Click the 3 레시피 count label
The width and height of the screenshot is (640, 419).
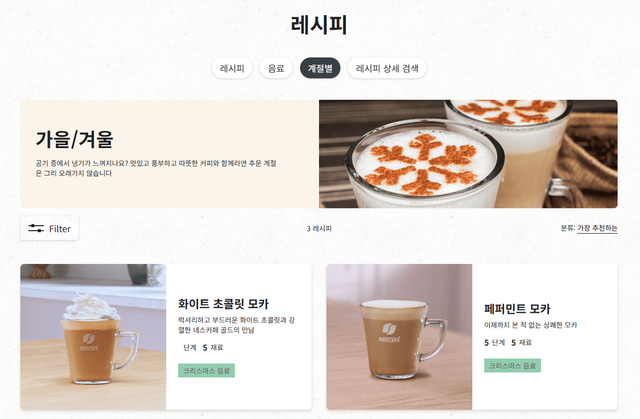click(319, 228)
